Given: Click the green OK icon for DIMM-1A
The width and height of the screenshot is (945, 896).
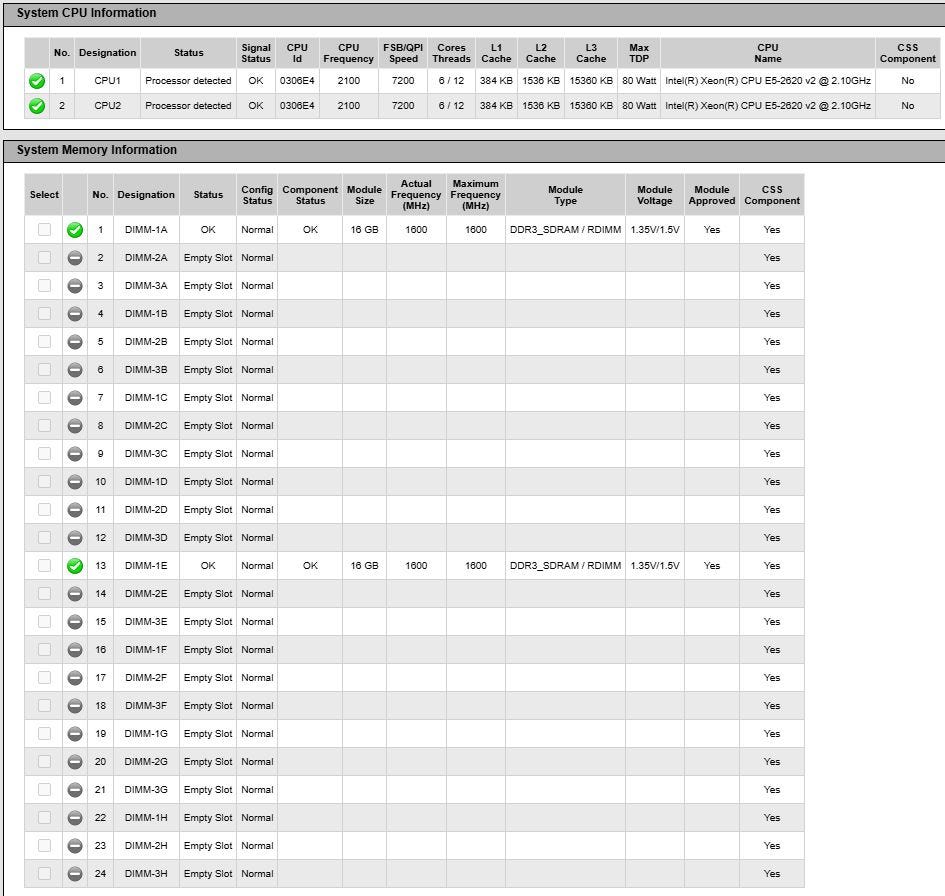Looking at the screenshot, I should (x=75, y=230).
